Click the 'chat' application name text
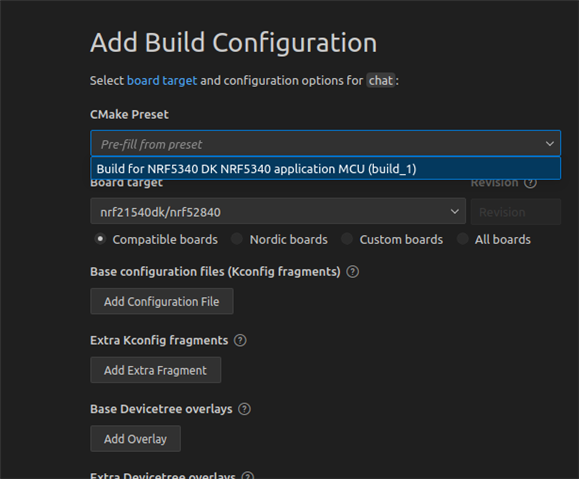This screenshot has width=579, height=479. [x=381, y=81]
